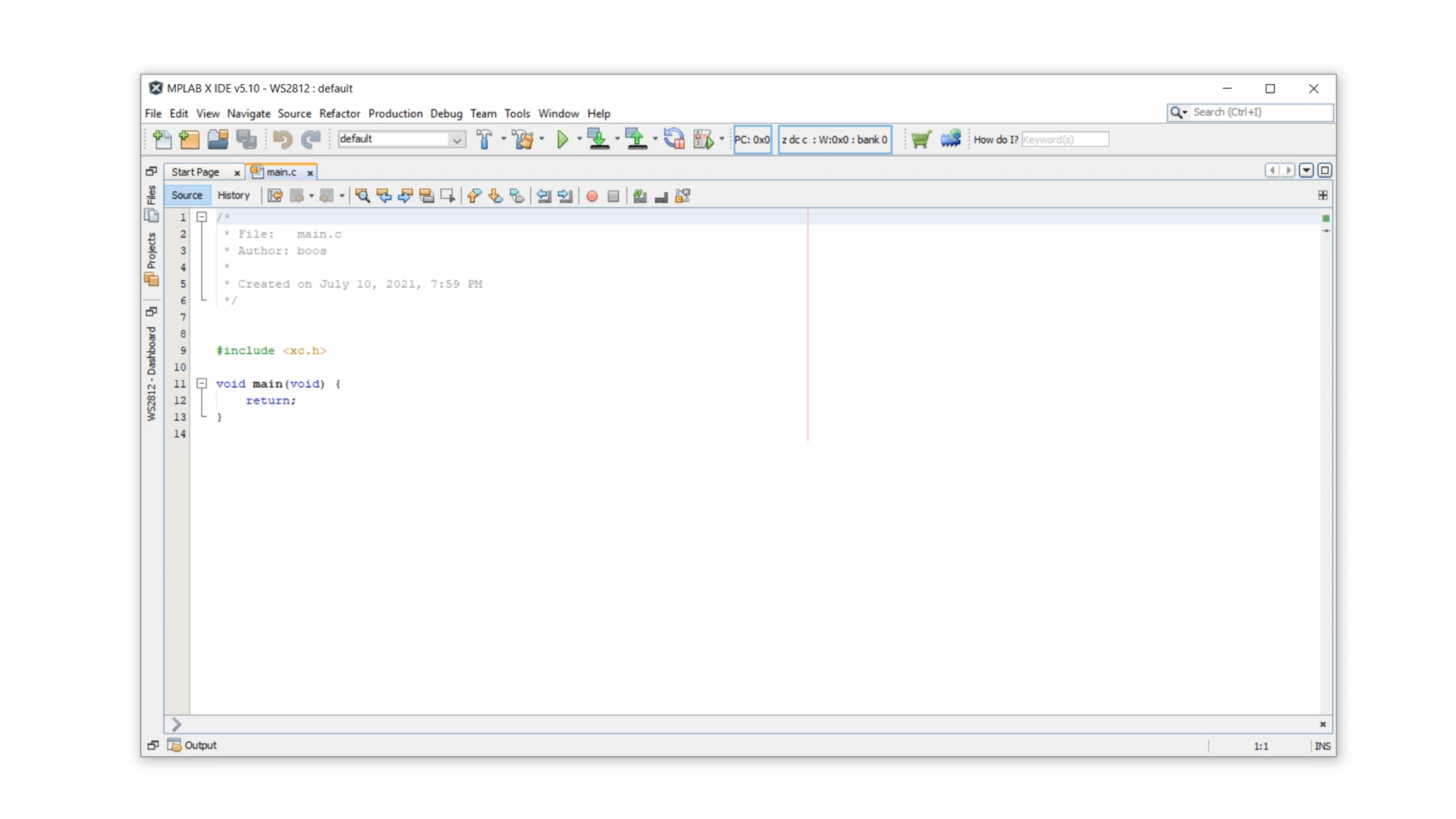
Task: Toggle the Source view button
Action: coord(187,195)
